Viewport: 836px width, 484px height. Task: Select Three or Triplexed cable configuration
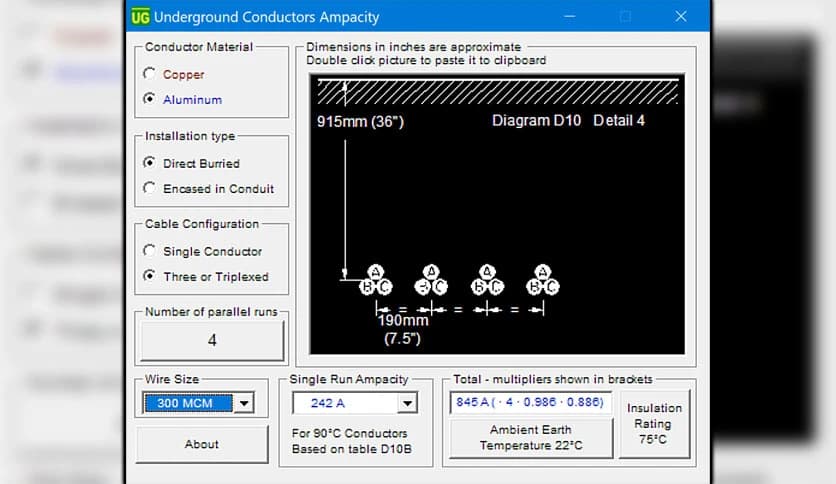[150, 276]
